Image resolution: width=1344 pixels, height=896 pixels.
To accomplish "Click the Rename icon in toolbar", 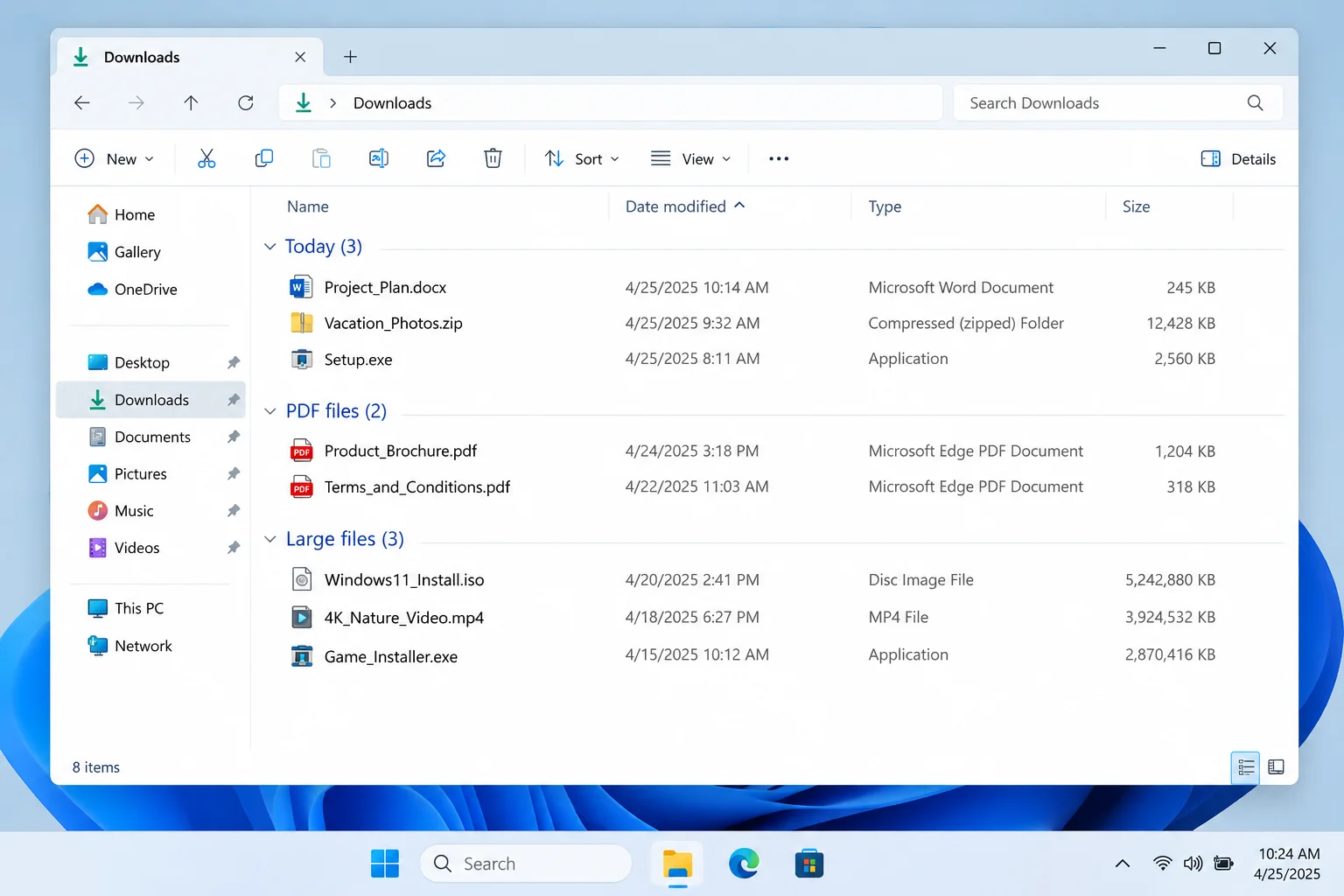I will click(379, 158).
